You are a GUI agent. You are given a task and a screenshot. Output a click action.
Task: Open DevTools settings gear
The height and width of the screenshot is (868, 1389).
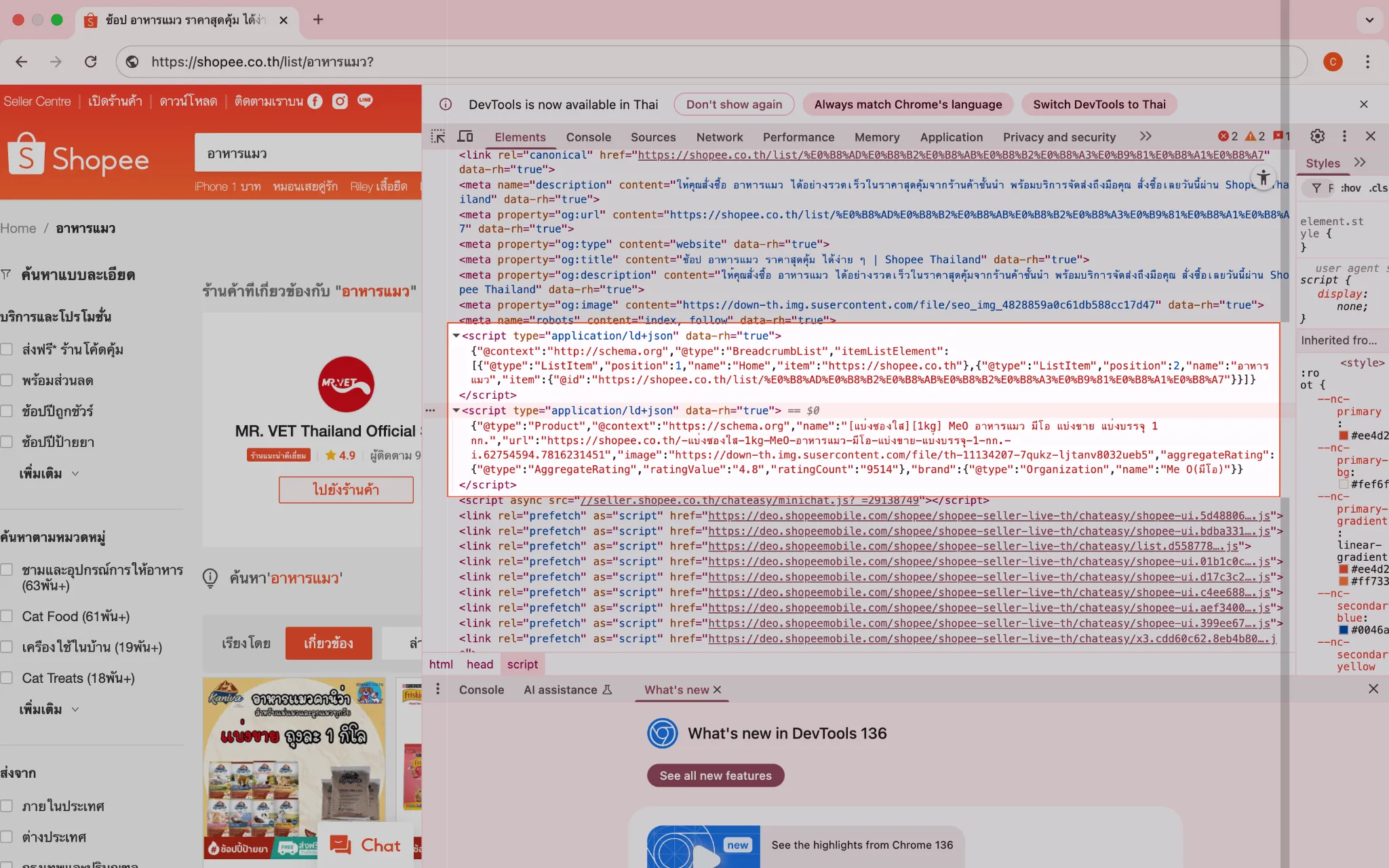[x=1317, y=136]
